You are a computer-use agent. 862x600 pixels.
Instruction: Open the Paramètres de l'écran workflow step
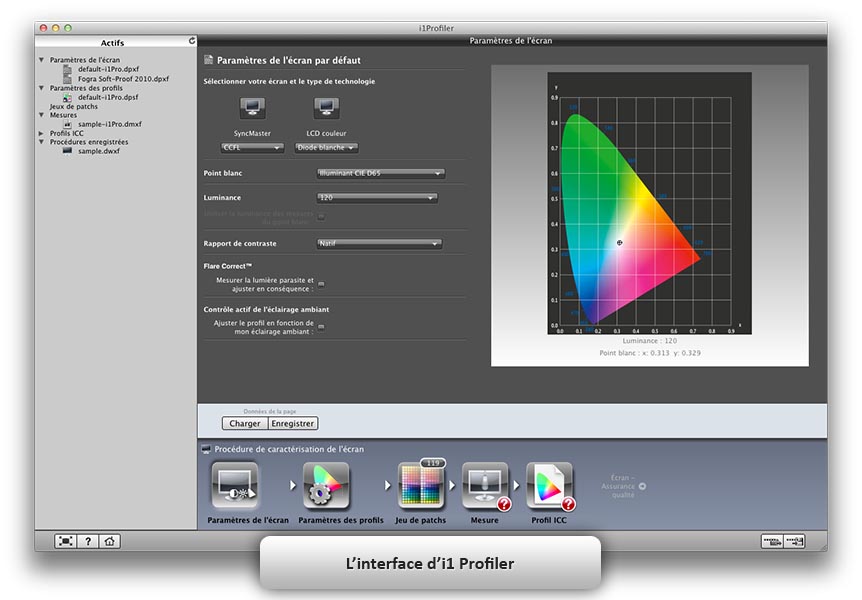[235, 486]
